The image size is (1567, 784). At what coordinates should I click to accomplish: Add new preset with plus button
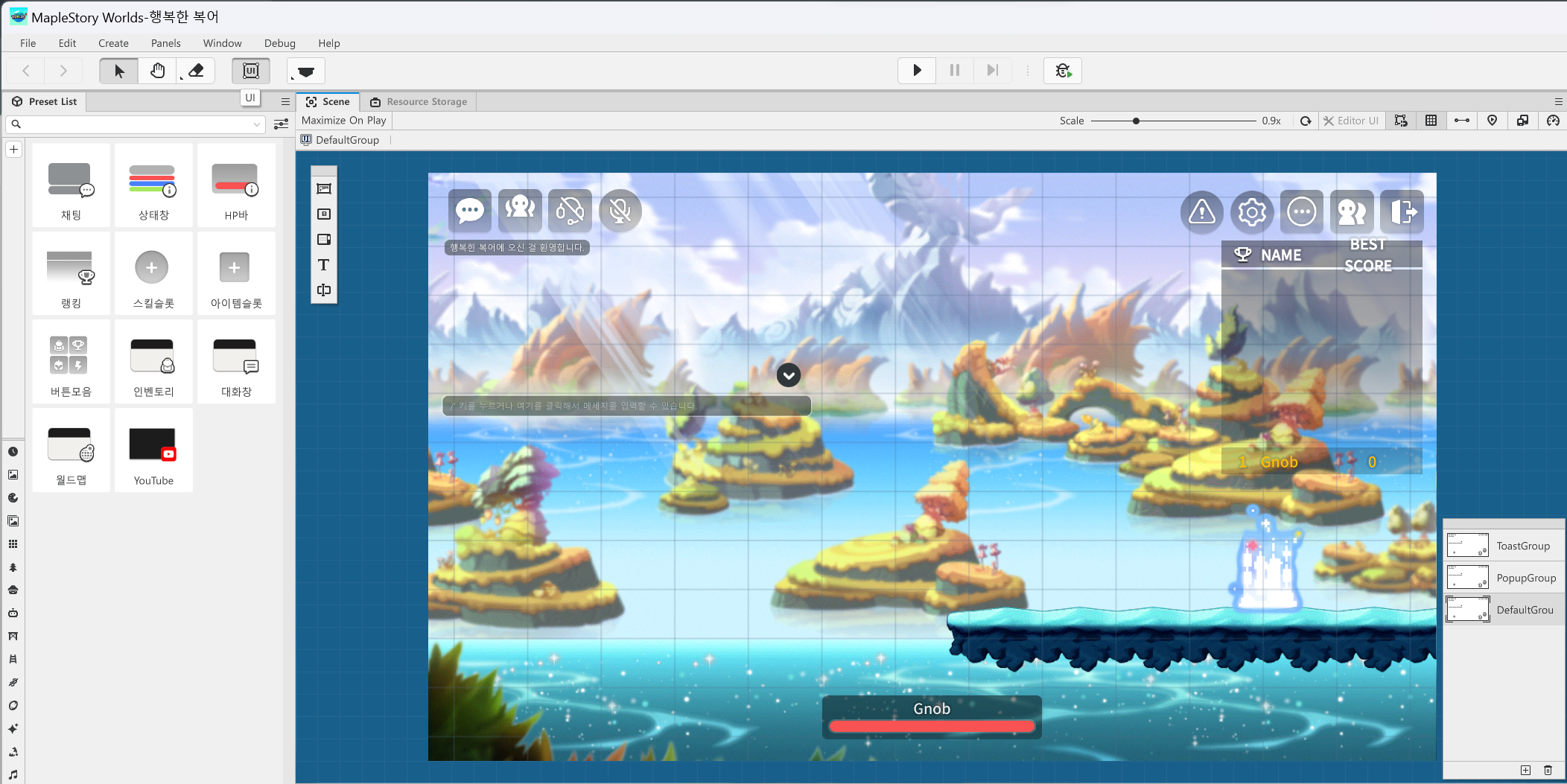click(x=13, y=150)
